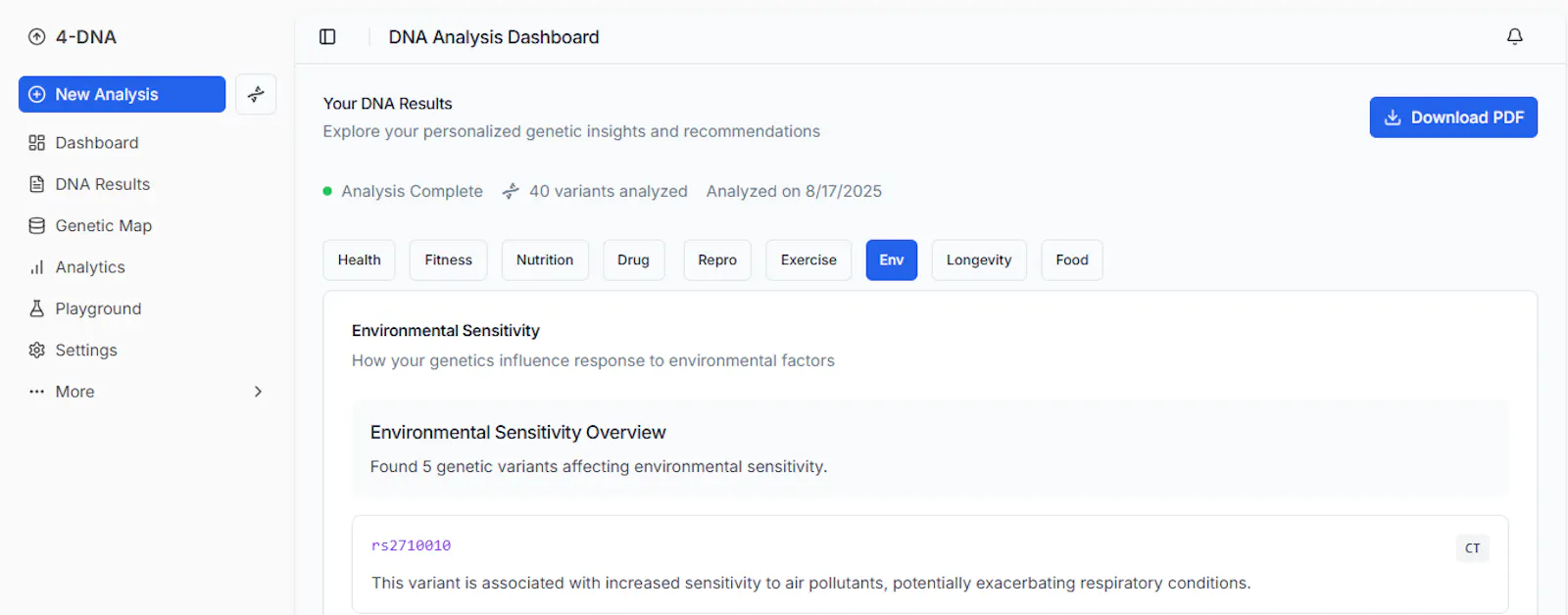Switch to the Longevity tab

pyautogui.click(x=979, y=260)
